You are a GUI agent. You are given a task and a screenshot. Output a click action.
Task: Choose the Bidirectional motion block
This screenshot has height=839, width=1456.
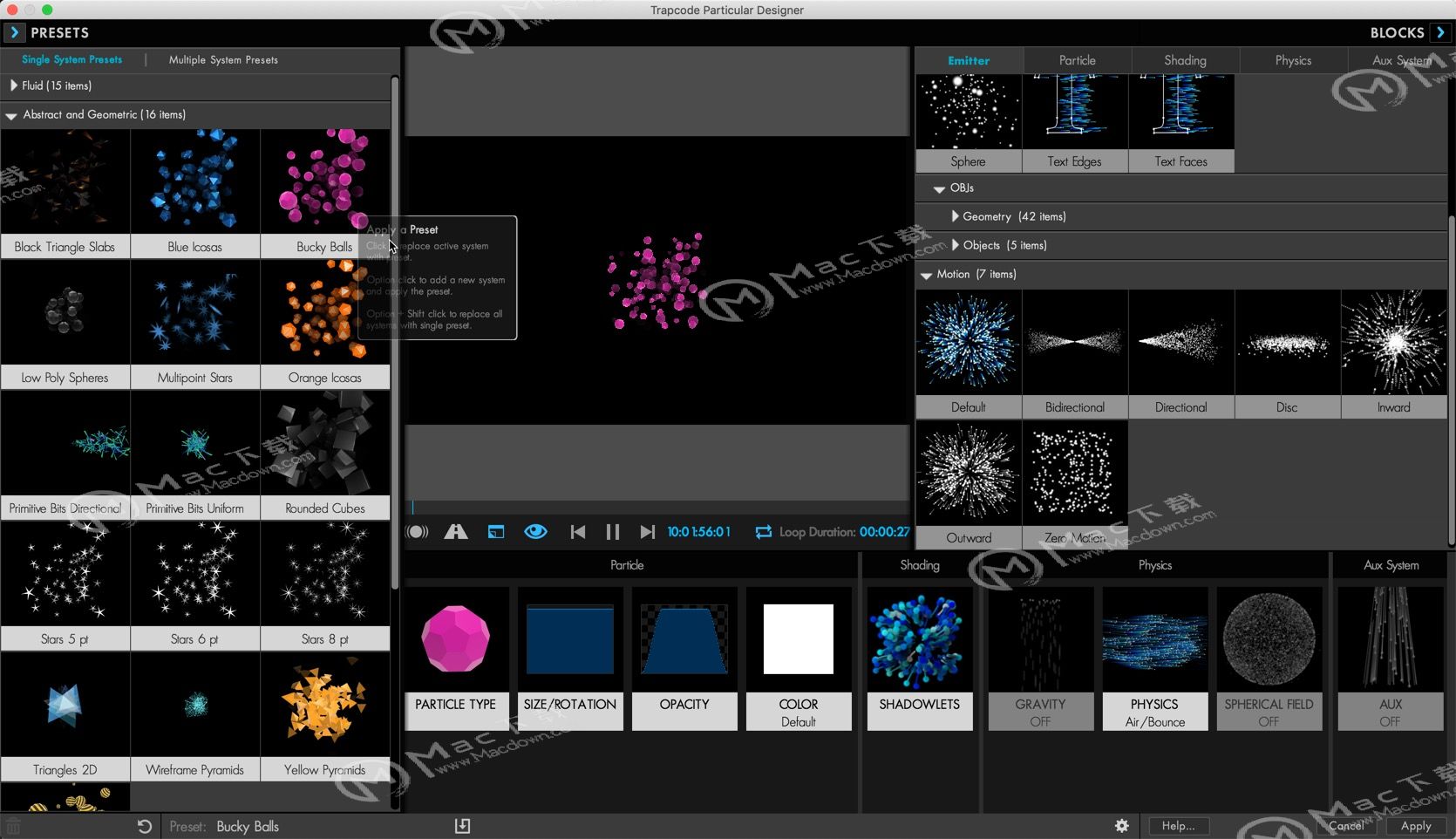click(1075, 354)
